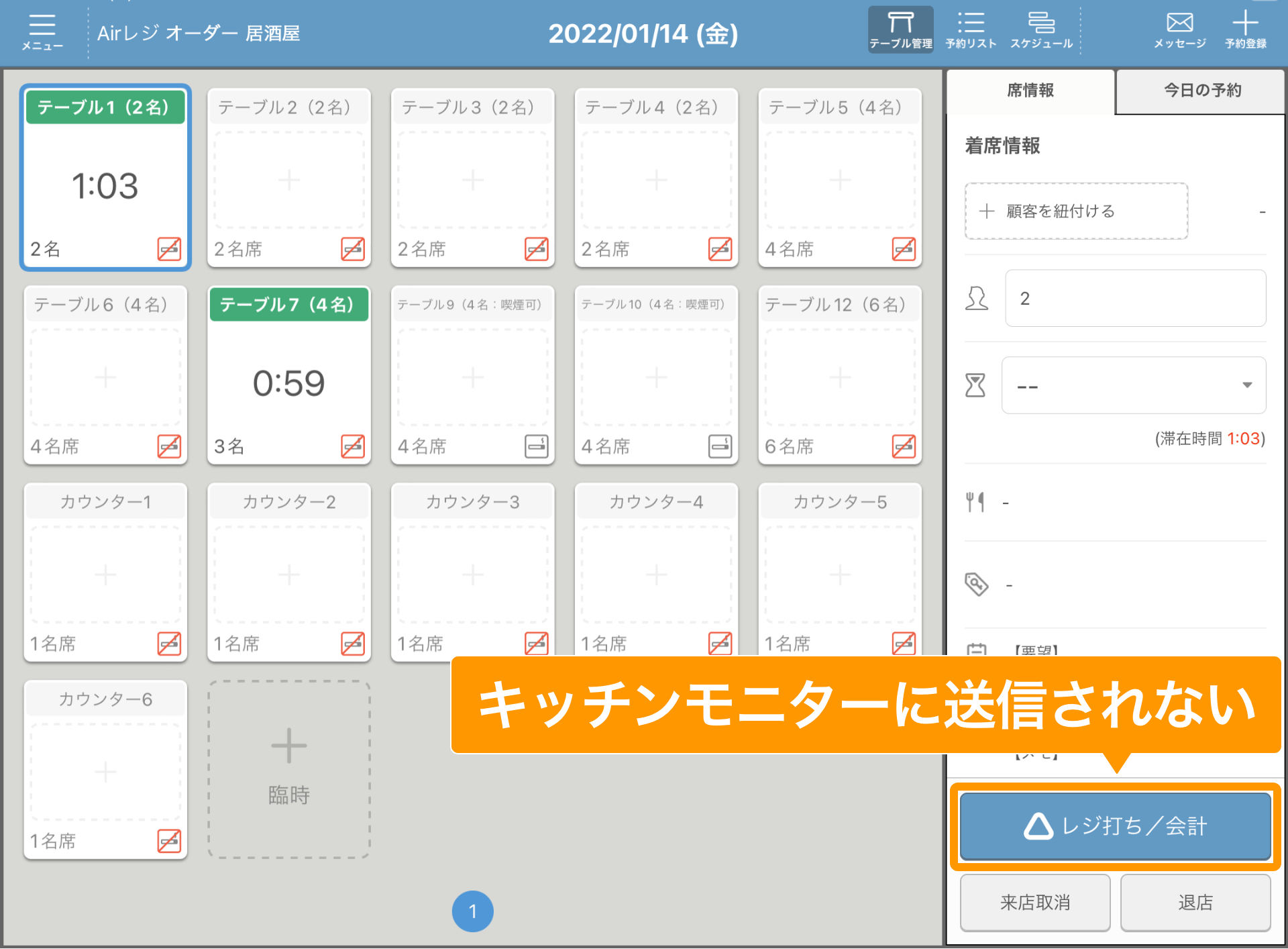
Task: Click the fork and knife course icon
Action: [975, 502]
